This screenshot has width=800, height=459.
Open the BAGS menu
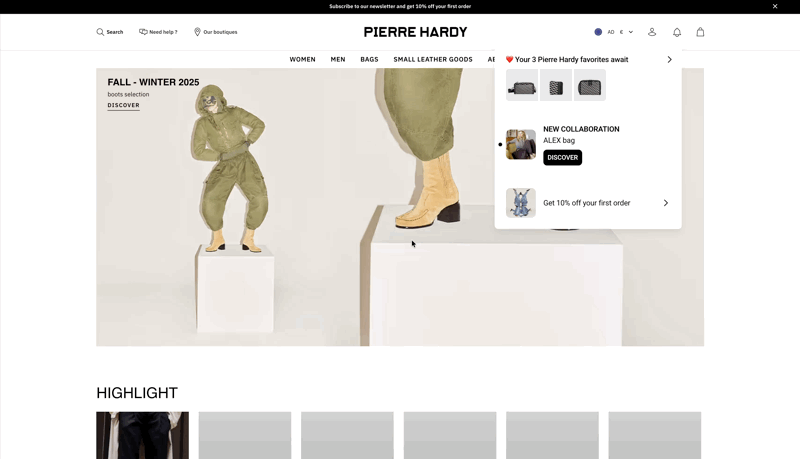click(x=369, y=60)
